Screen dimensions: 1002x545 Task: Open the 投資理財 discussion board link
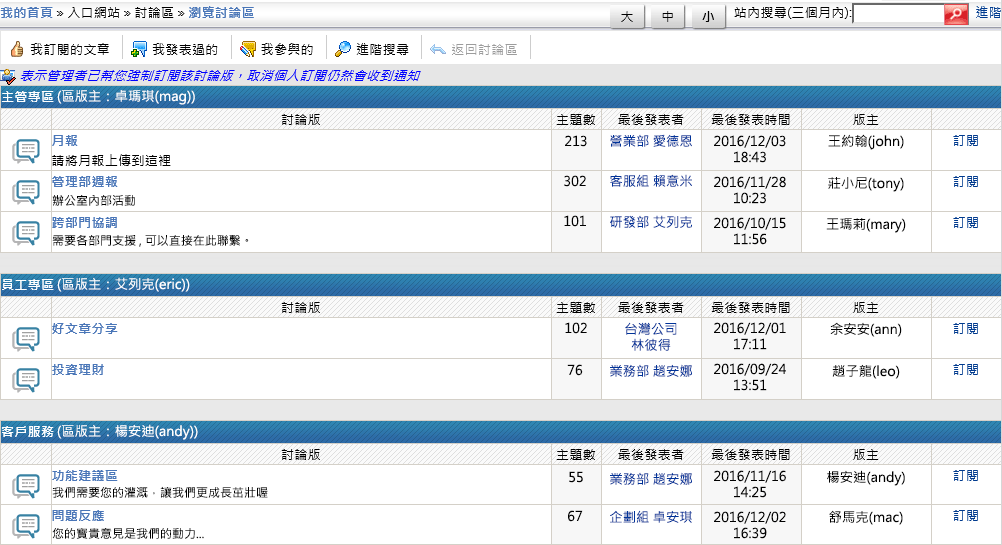(78, 370)
